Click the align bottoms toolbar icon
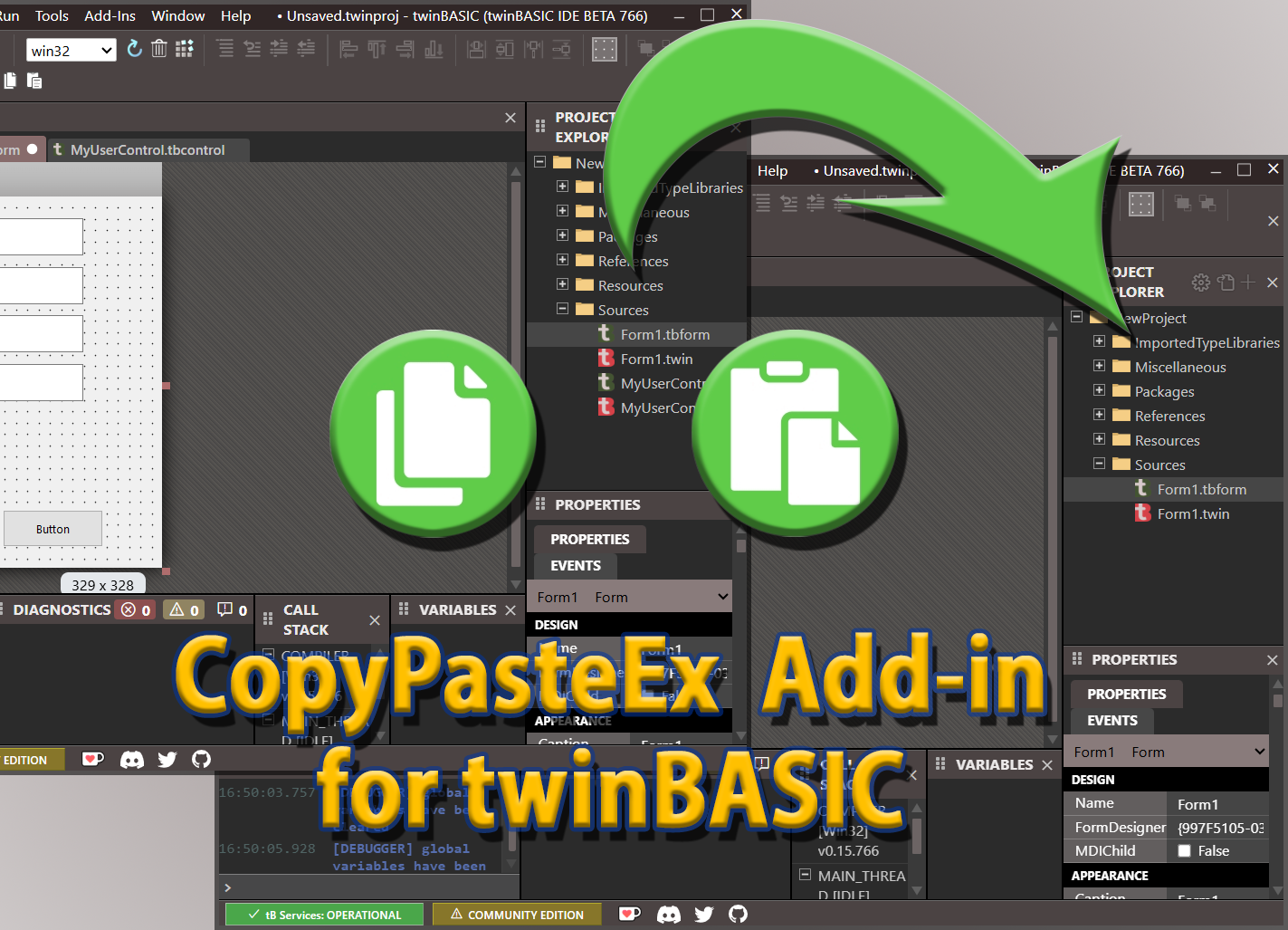The height and width of the screenshot is (930, 1288). (x=434, y=49)
